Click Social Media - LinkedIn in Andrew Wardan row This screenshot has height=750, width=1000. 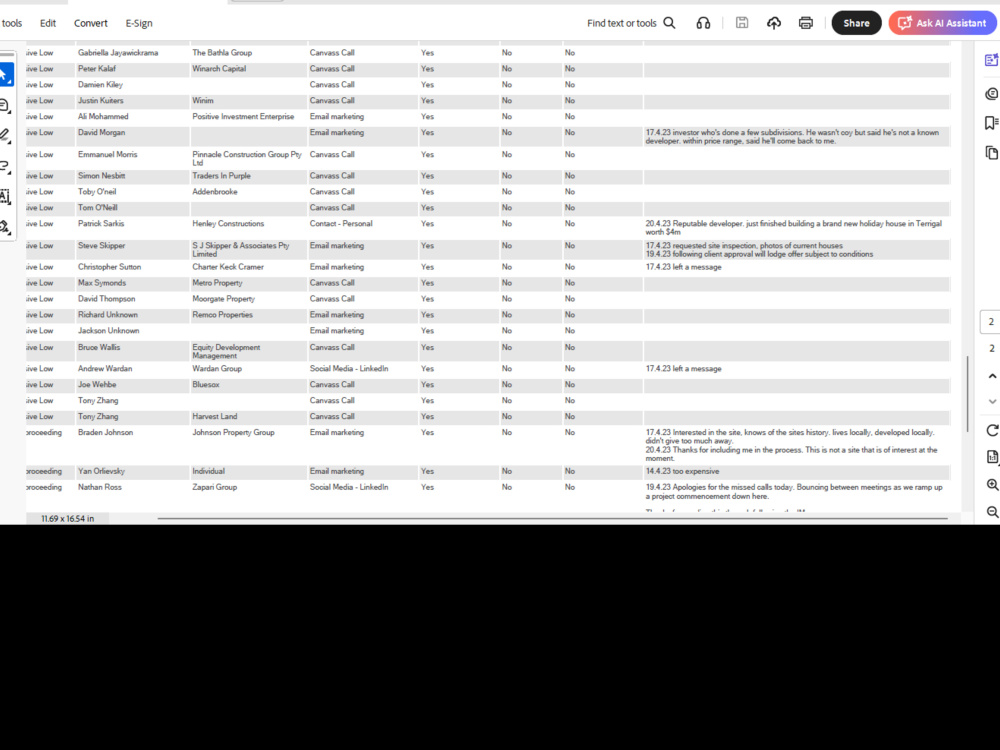(x=349, y=369)
